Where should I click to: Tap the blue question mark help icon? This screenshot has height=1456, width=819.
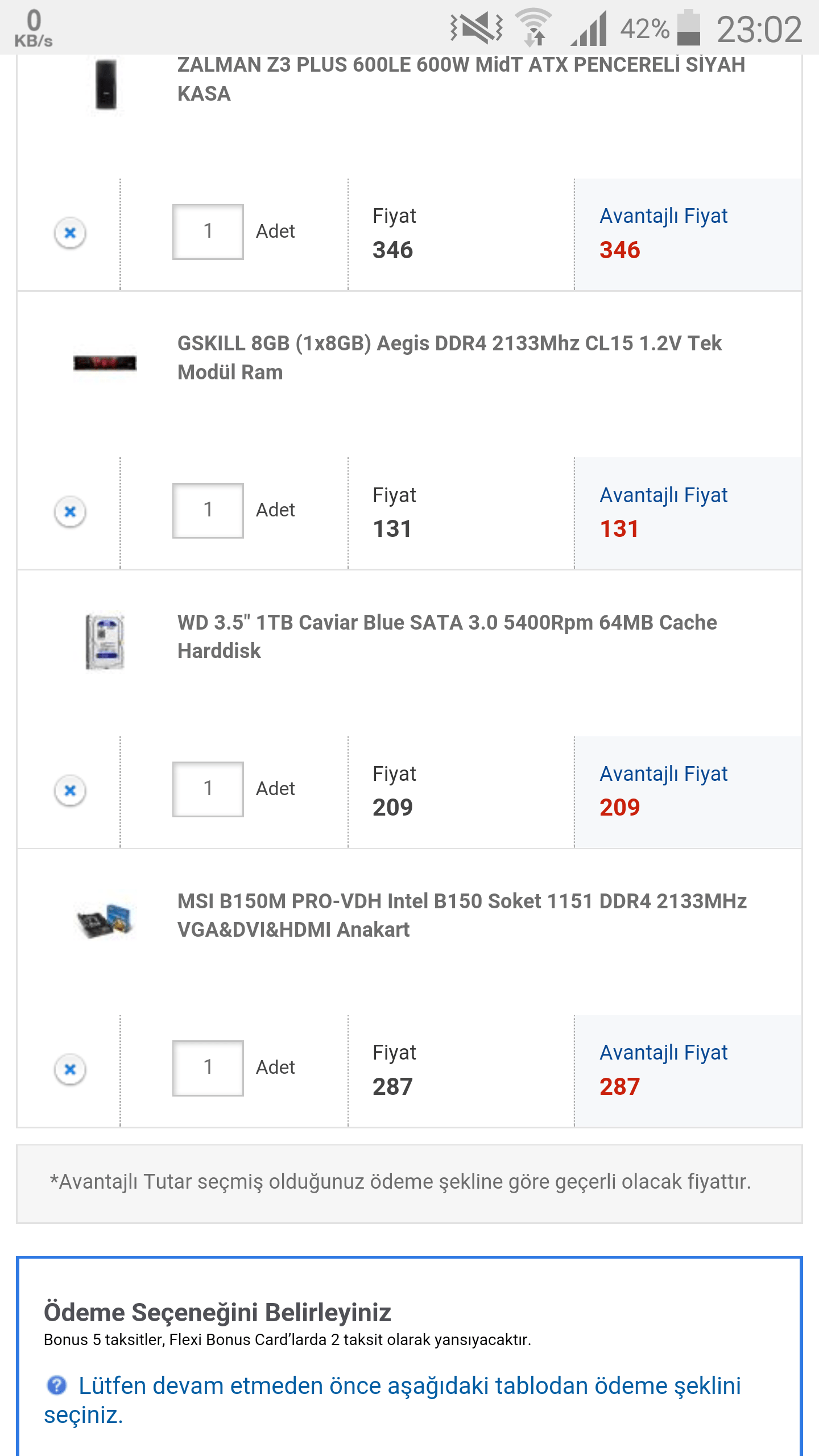(x=56, y=1385)
